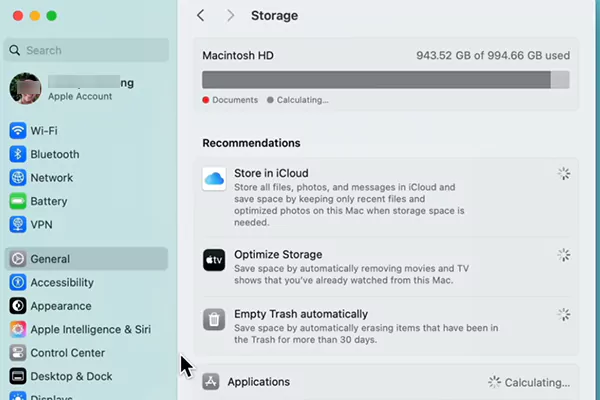The height and width of the screenshot is (400, 600).
Task: Click the Optimize Storage loading spinner
Action: point(564,255)
